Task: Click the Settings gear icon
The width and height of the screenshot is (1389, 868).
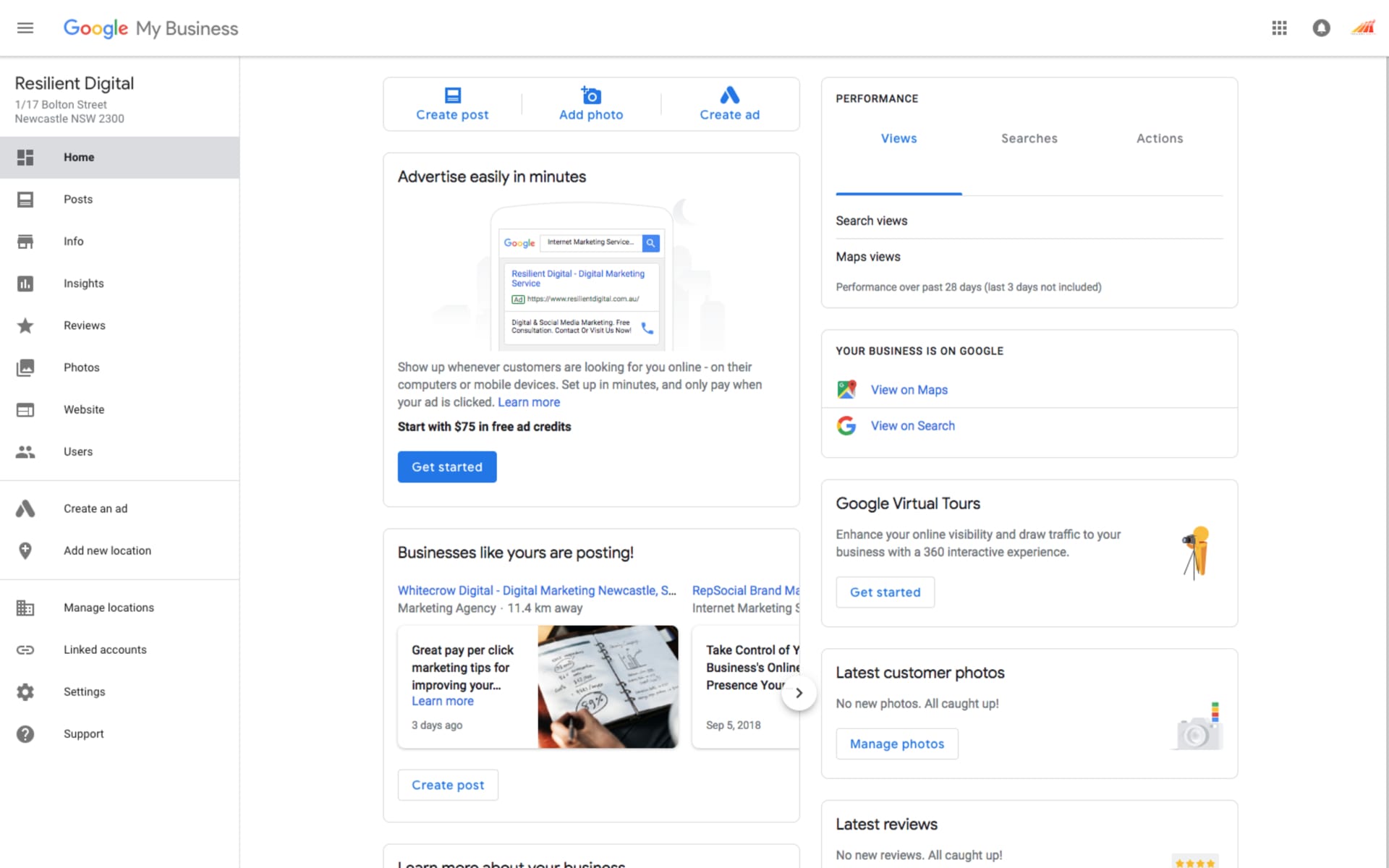Action: coord(25,692)
